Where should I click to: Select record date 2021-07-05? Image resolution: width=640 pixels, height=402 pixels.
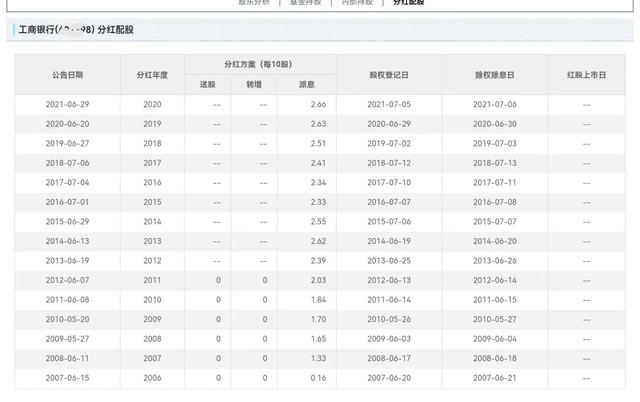point(389,104)
